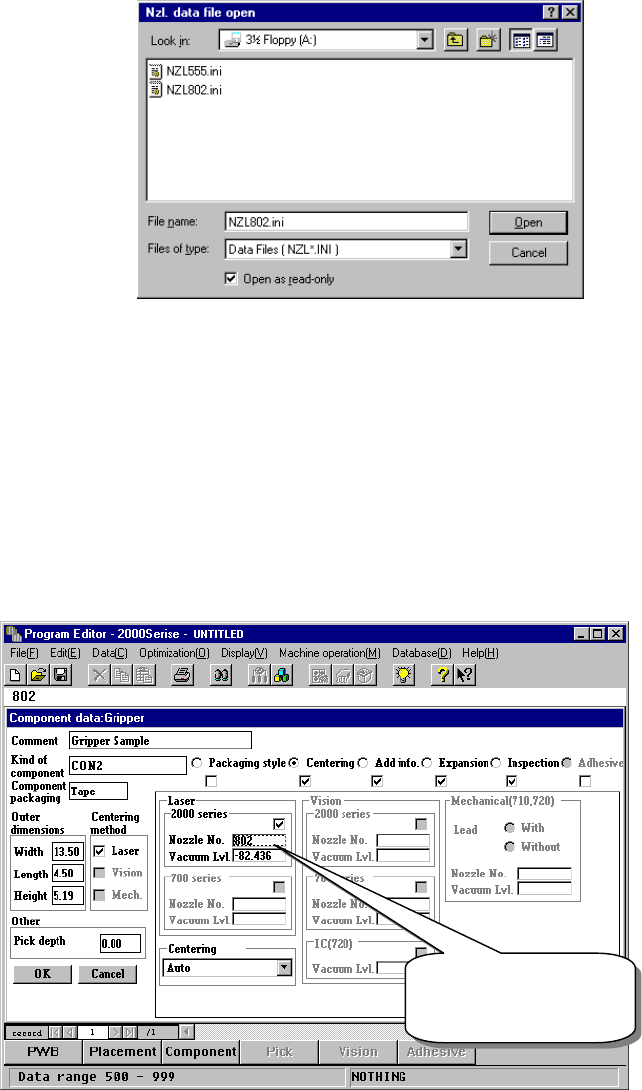Switch to the Component tab
This screenshot has width=642, height=1090.
click(x=201, y=1052)
